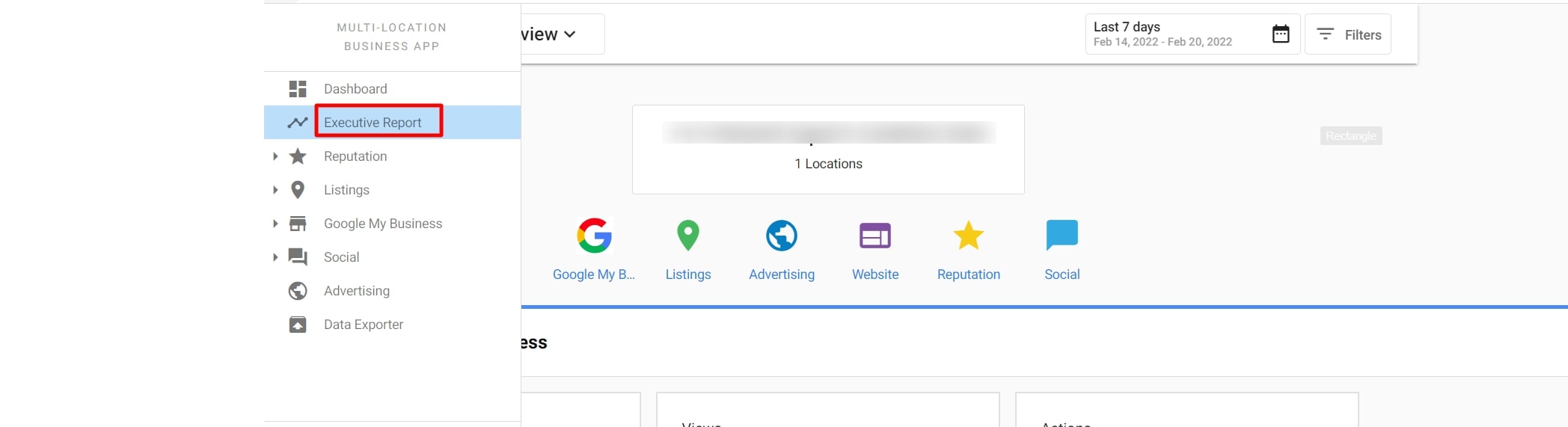Click the Multi-Location Business App heading
Screen dimensions: 1568x427
pos(392,37)
